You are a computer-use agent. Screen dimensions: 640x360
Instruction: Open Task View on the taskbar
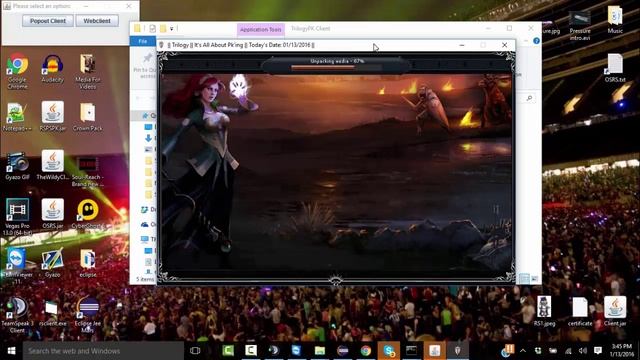(x=195, y=351)
